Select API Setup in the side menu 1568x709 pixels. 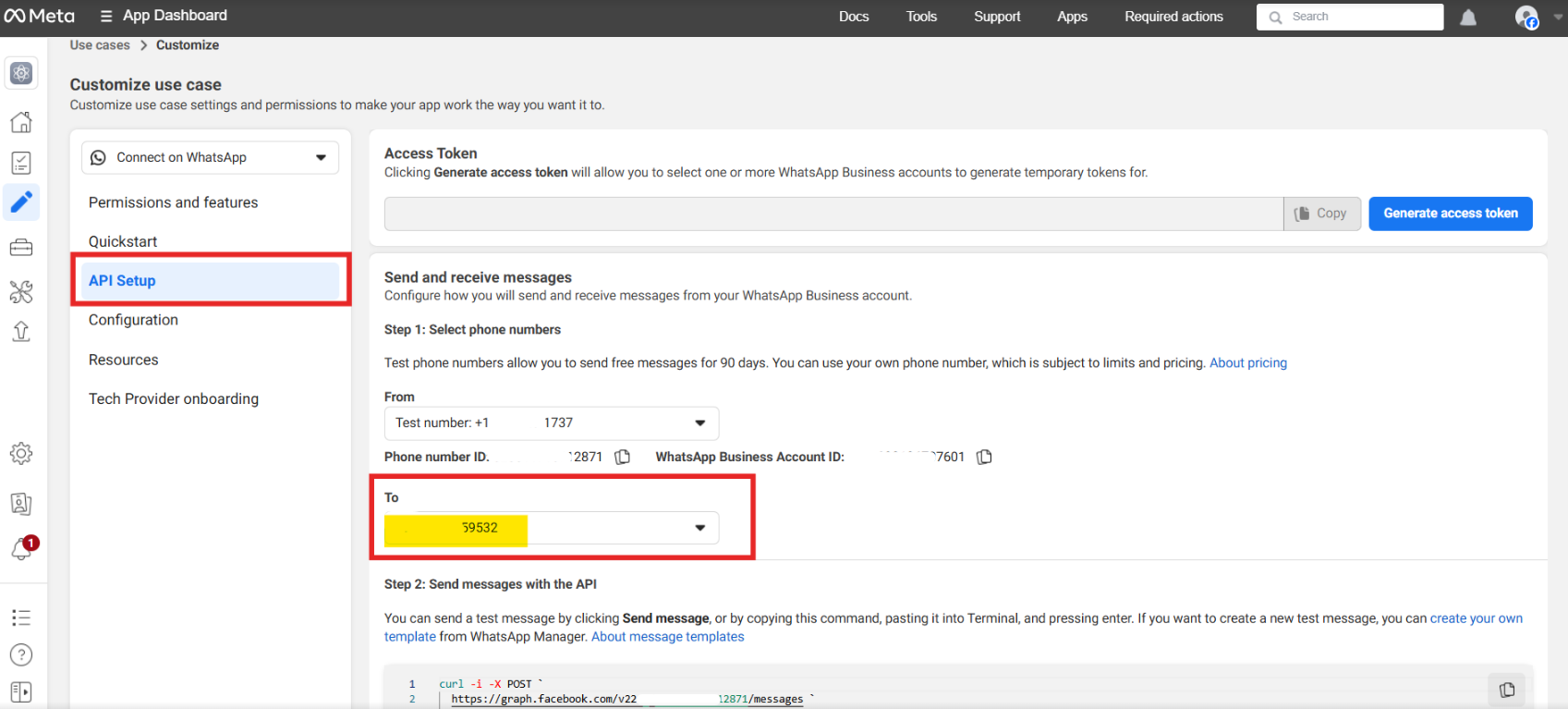click(x=122, y=281)
